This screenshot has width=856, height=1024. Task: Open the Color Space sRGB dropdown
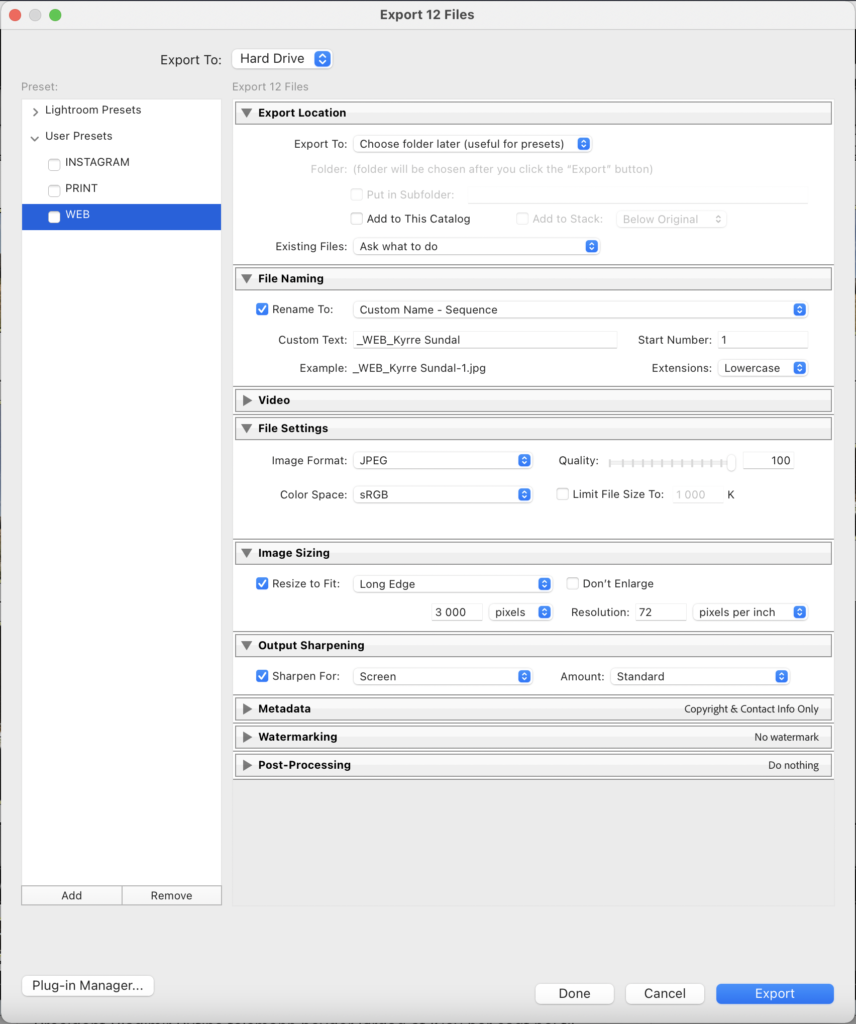[443, 494]
